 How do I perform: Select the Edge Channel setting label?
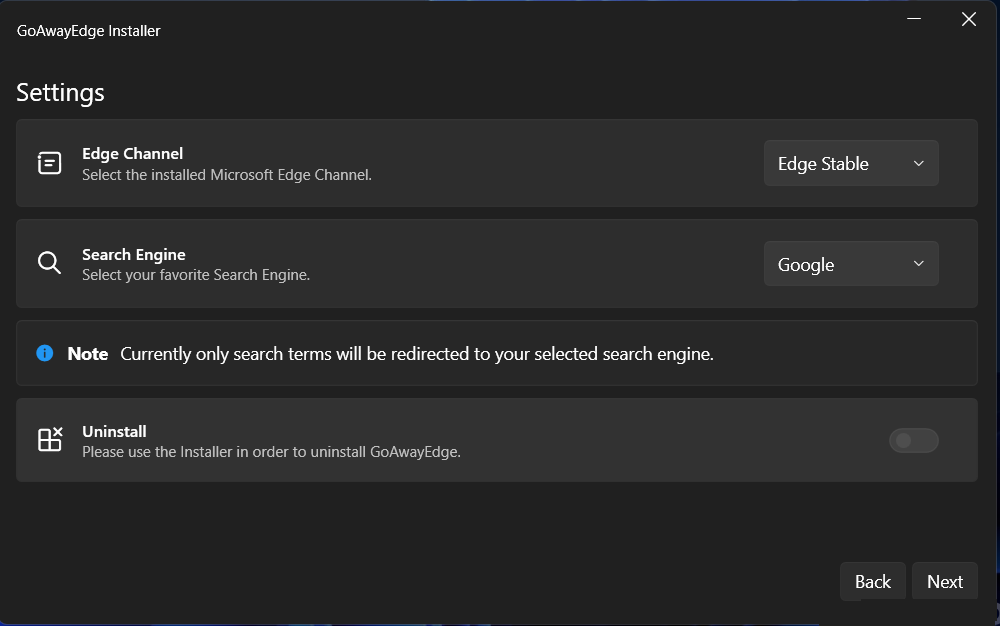132,154
